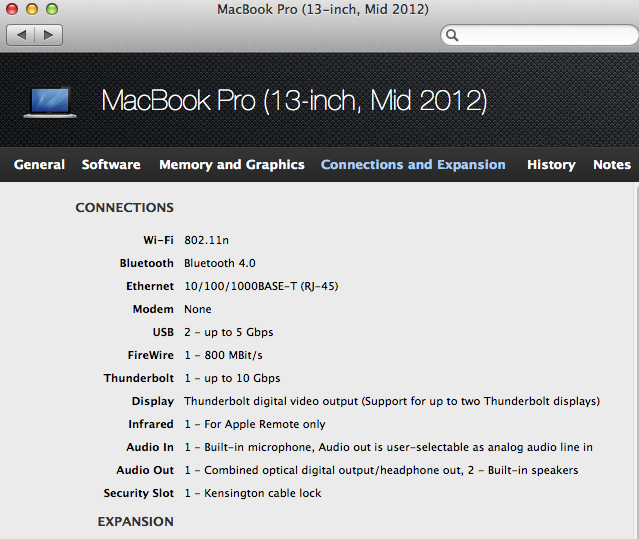Image resolution: width=639 pixels, height=539 pixels.
Task: Click the Infrared label
Action: 151,424
